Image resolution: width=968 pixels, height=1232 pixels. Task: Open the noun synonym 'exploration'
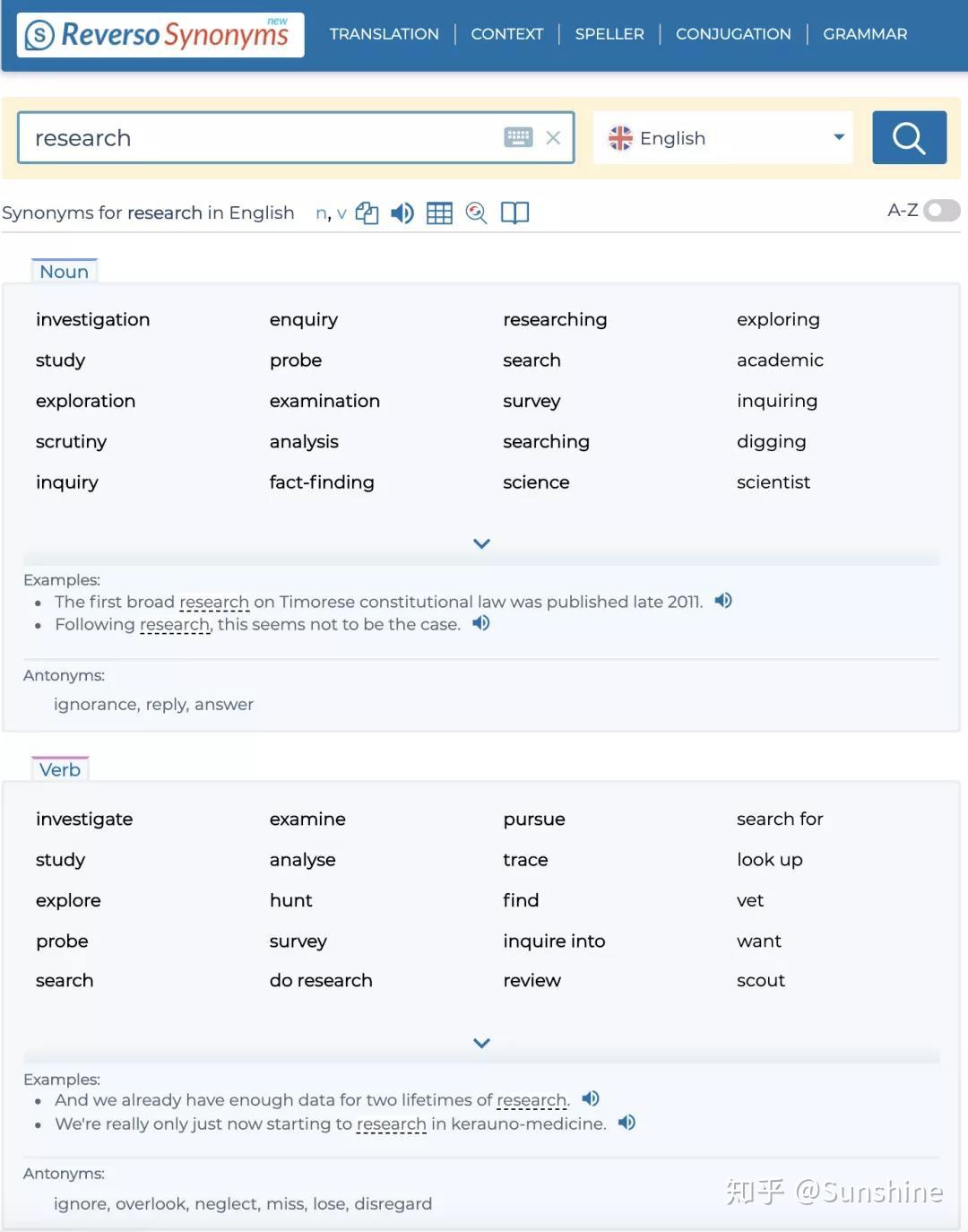86,401
